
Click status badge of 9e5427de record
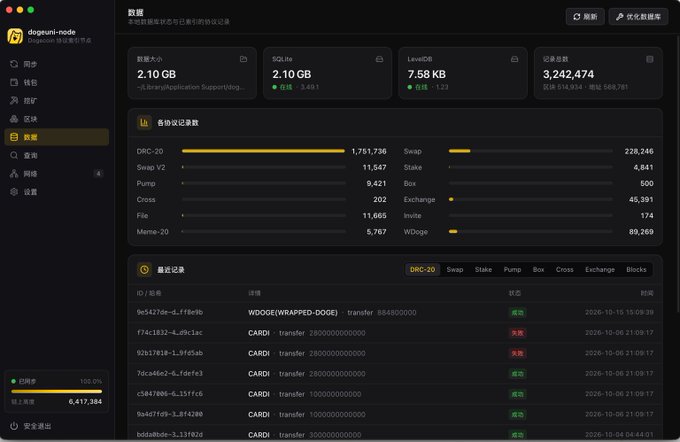point(517,312)
